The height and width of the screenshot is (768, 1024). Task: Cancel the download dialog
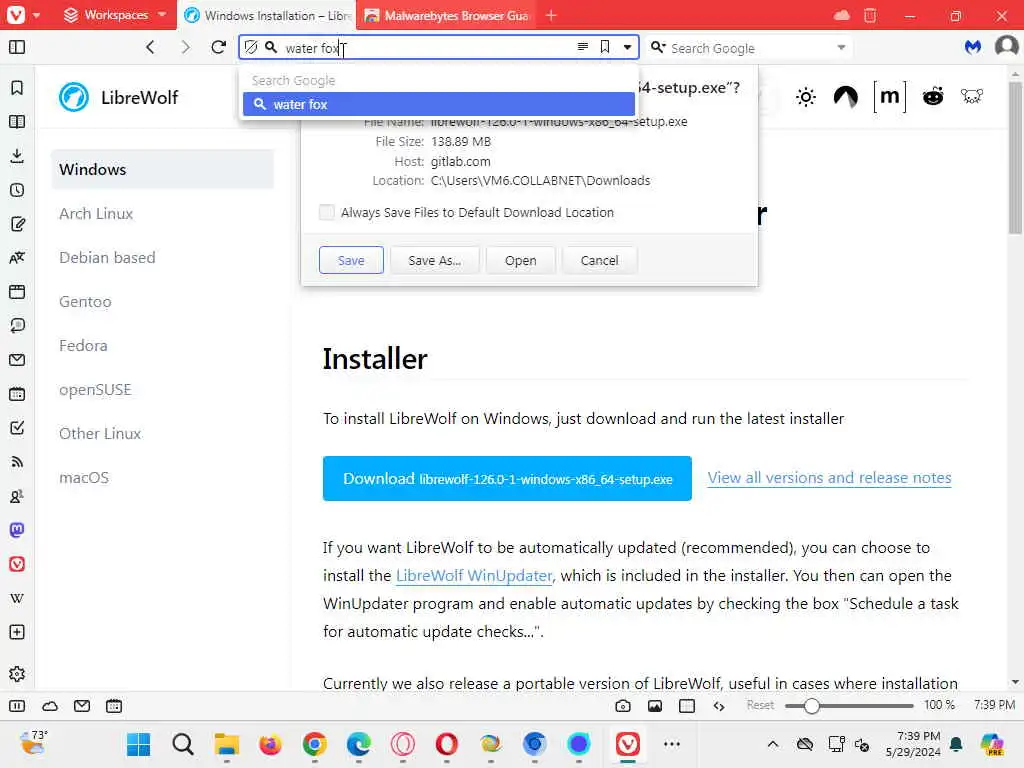599,260
